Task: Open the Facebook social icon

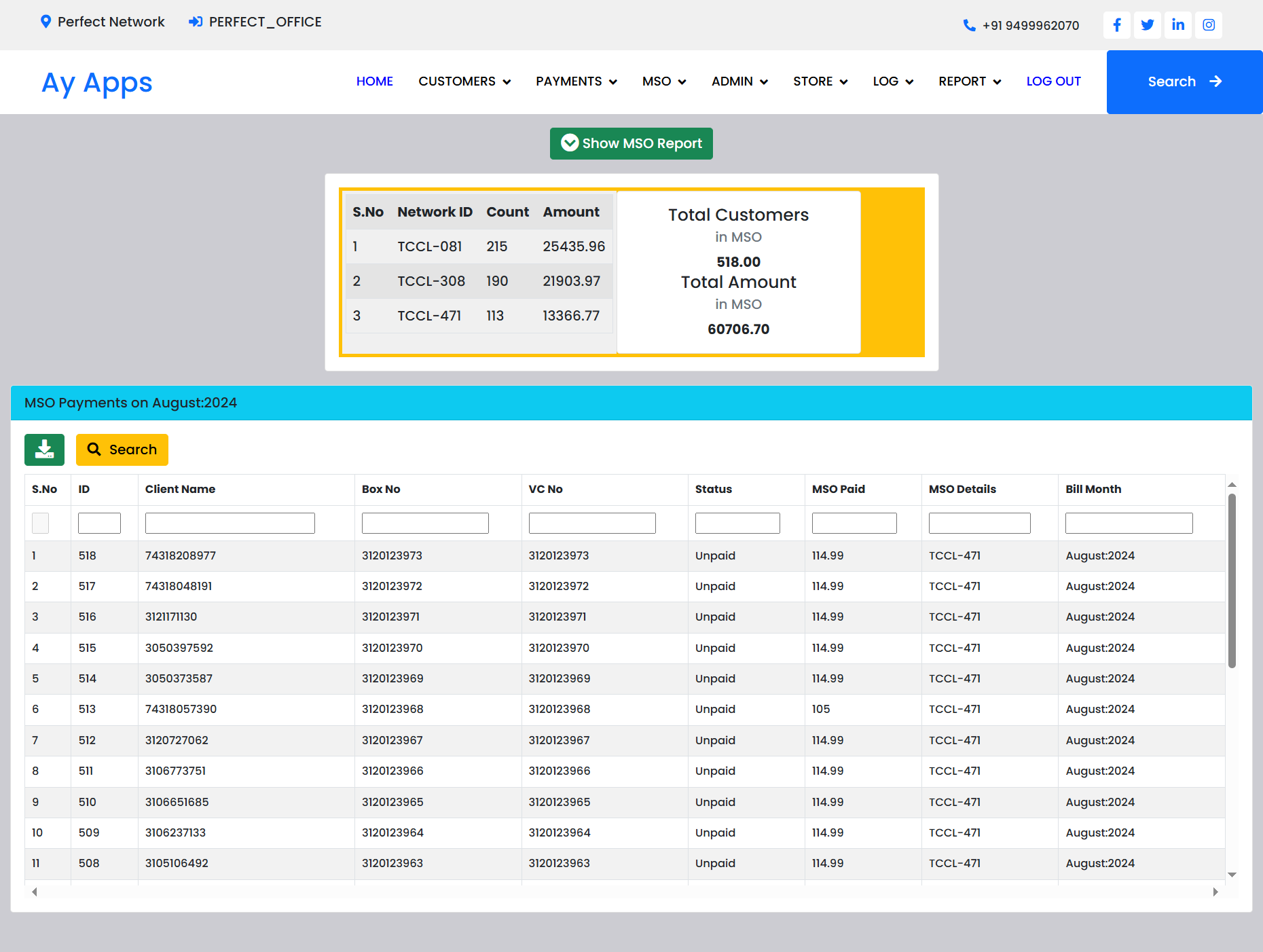Action: click(1117, 25)
